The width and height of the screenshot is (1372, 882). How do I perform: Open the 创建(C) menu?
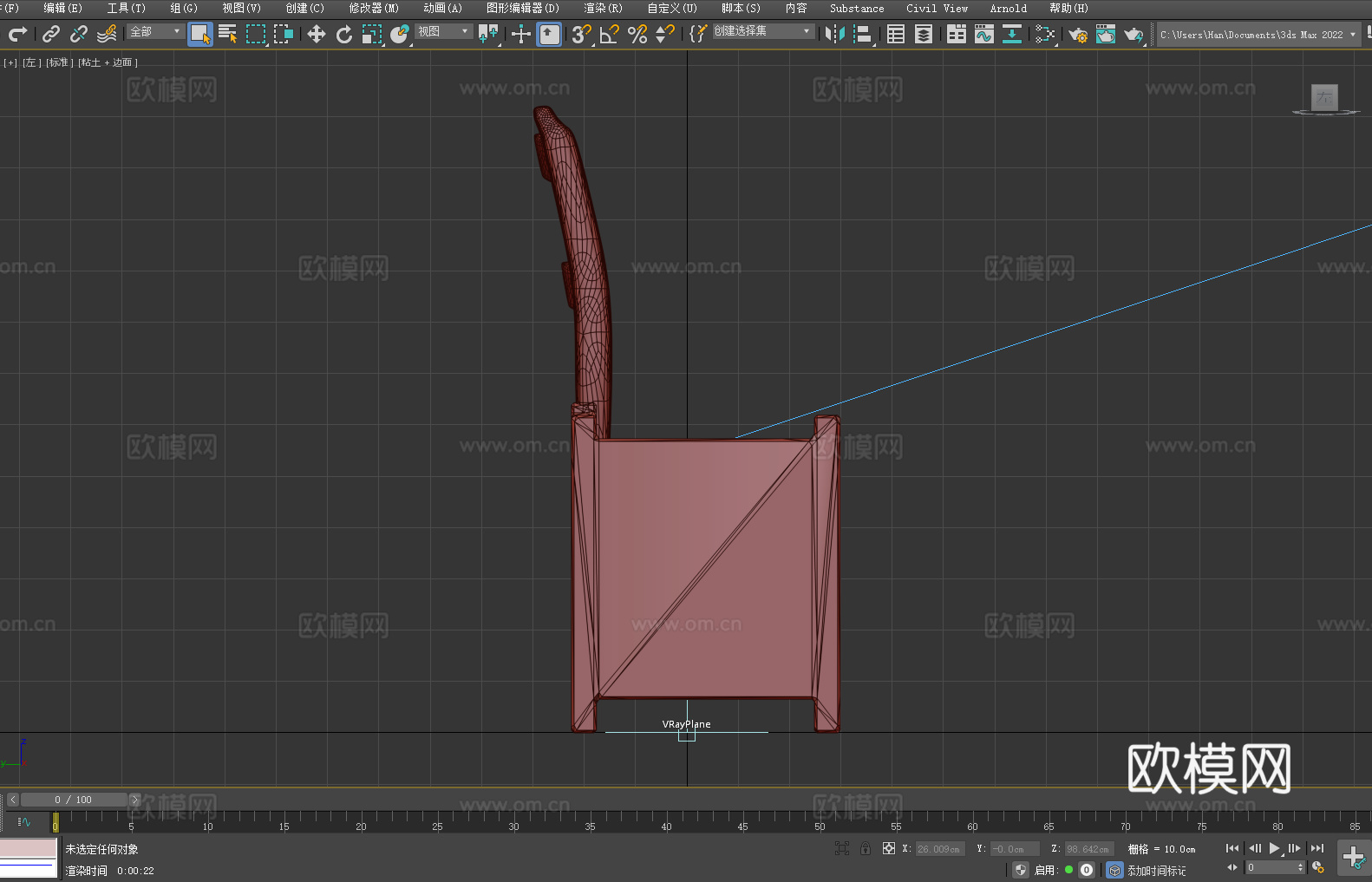pyautogui.click(x=305, y=8)
